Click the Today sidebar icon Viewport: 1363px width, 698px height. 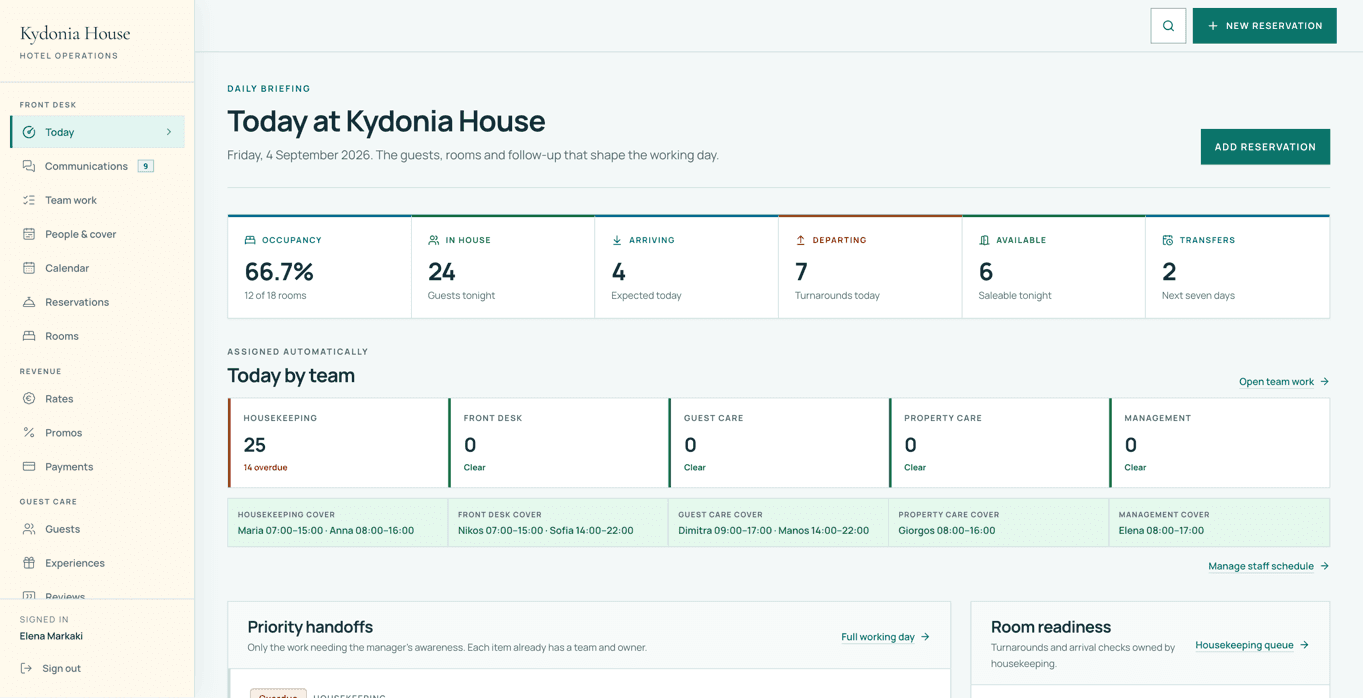(x=29, y=132)
